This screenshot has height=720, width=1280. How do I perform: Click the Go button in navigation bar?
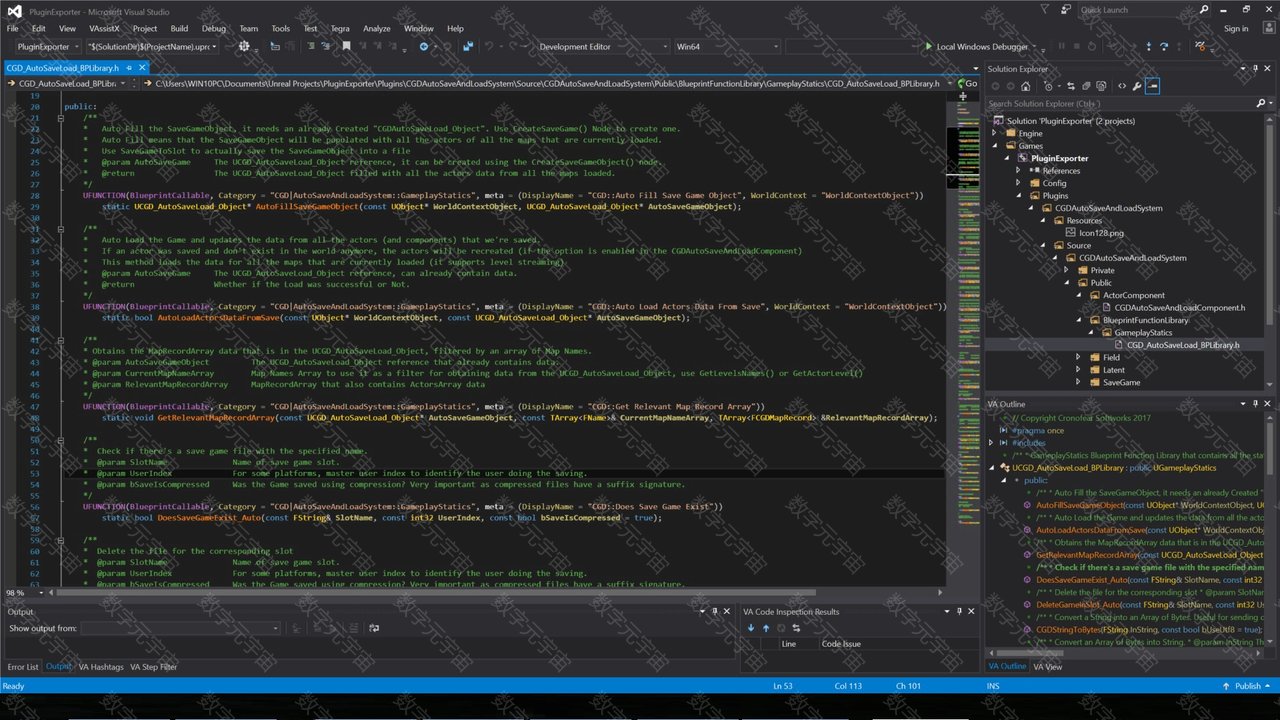point(966,84)
